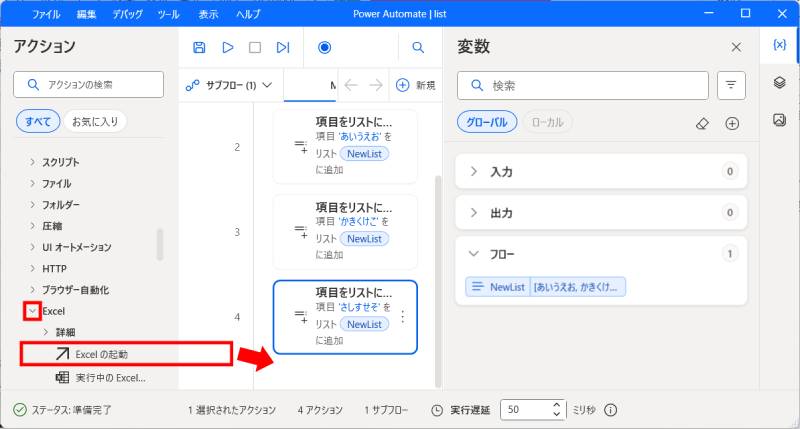The height and width of the screenshot is (429, 800).
Task: Save the flow with the save icon
Action: (199, 47)
